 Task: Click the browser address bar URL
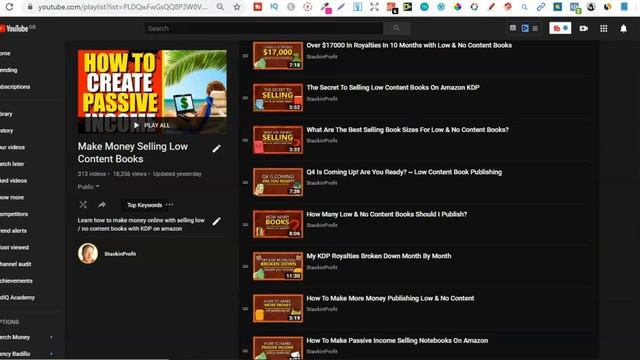(122, 7)
